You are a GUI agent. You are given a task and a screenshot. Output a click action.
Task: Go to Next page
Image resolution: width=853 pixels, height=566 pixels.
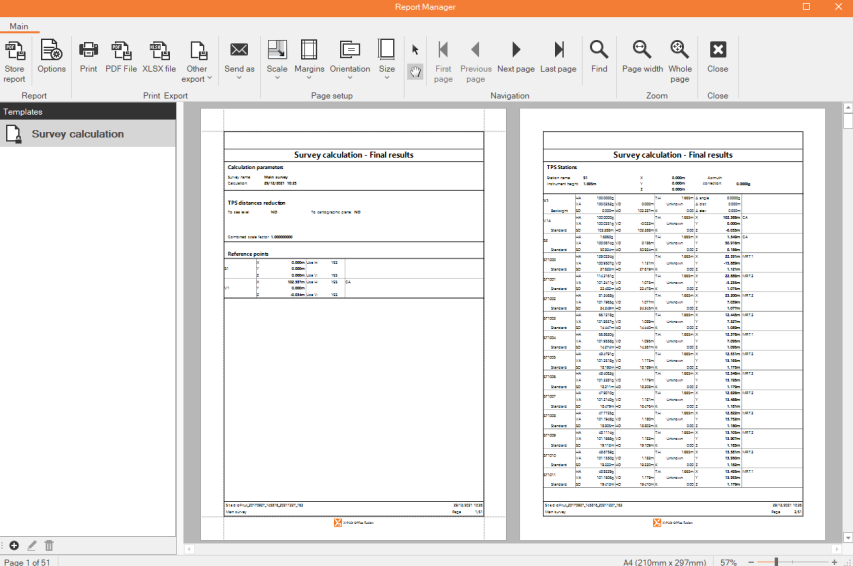[x=515, y=58]
